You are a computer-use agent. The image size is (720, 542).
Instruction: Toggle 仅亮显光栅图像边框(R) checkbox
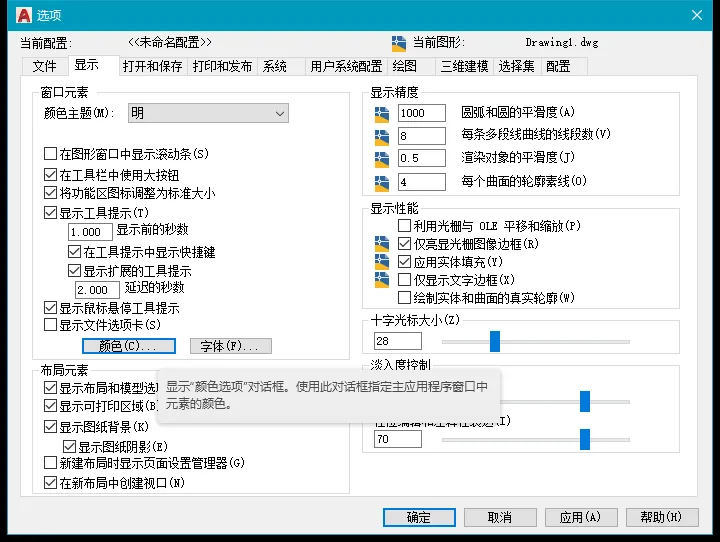[404, 243]
